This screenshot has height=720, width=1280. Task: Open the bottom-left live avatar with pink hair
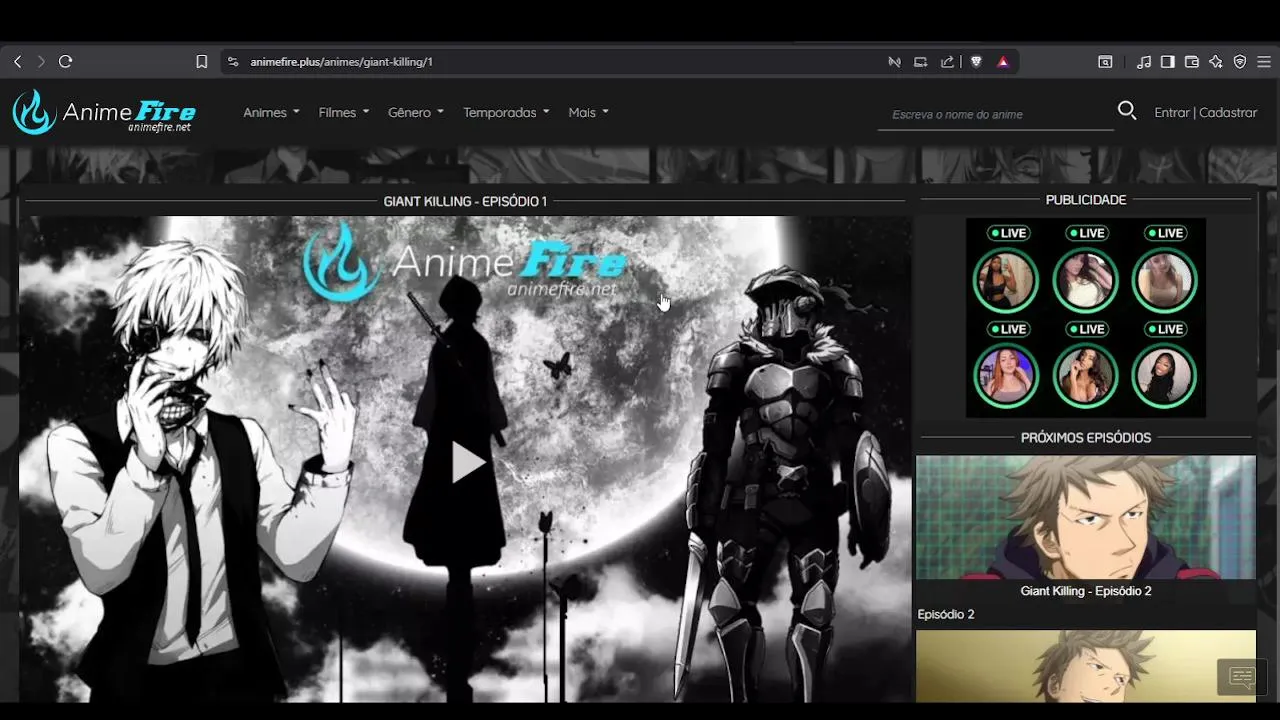pos(1006,376)
